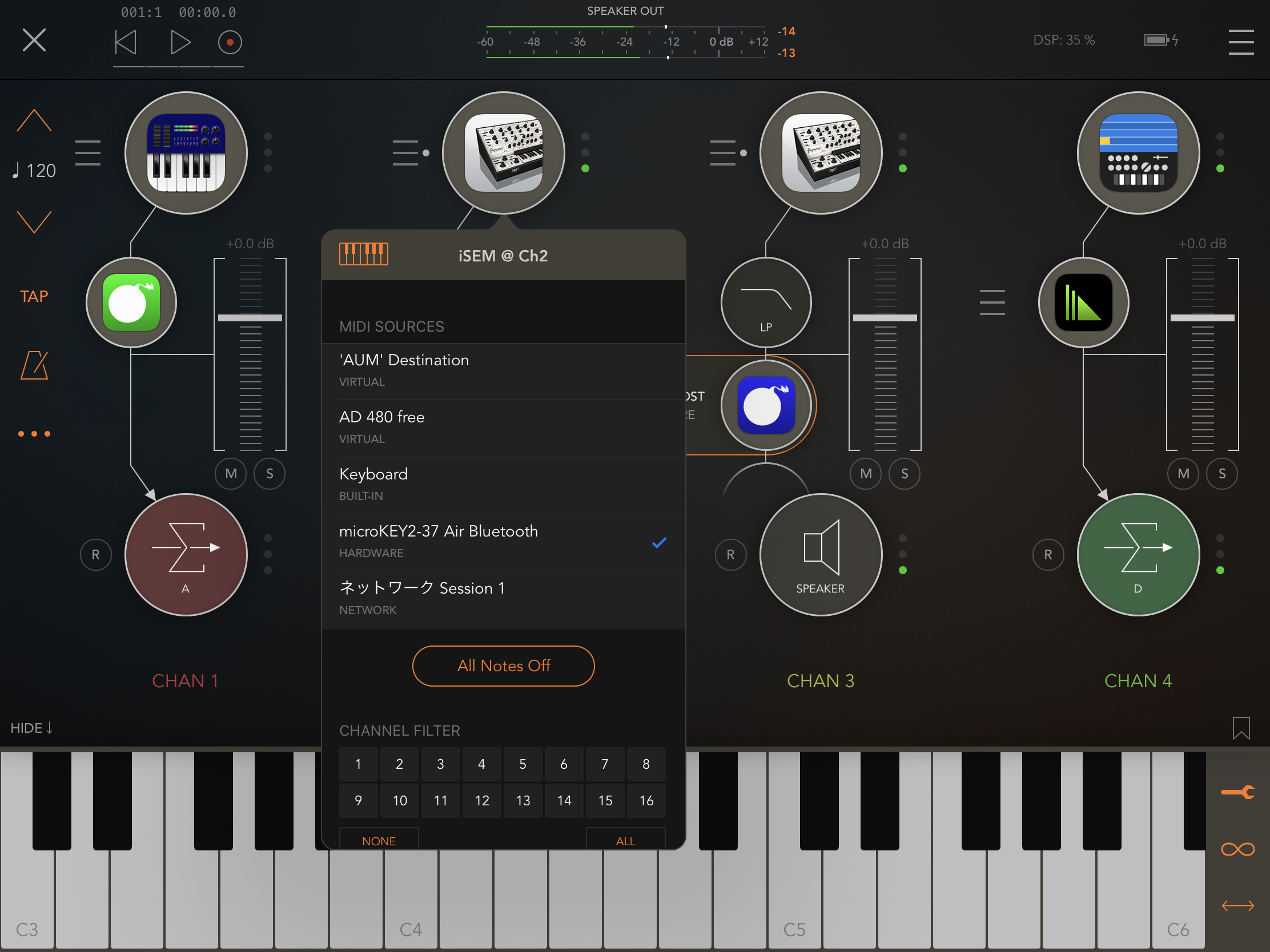Image resolution: width=1270 pixels, height=952 pixels.
Task: Toggle channel filter 8
Action: pyautogui.click(x=646, y=764)
